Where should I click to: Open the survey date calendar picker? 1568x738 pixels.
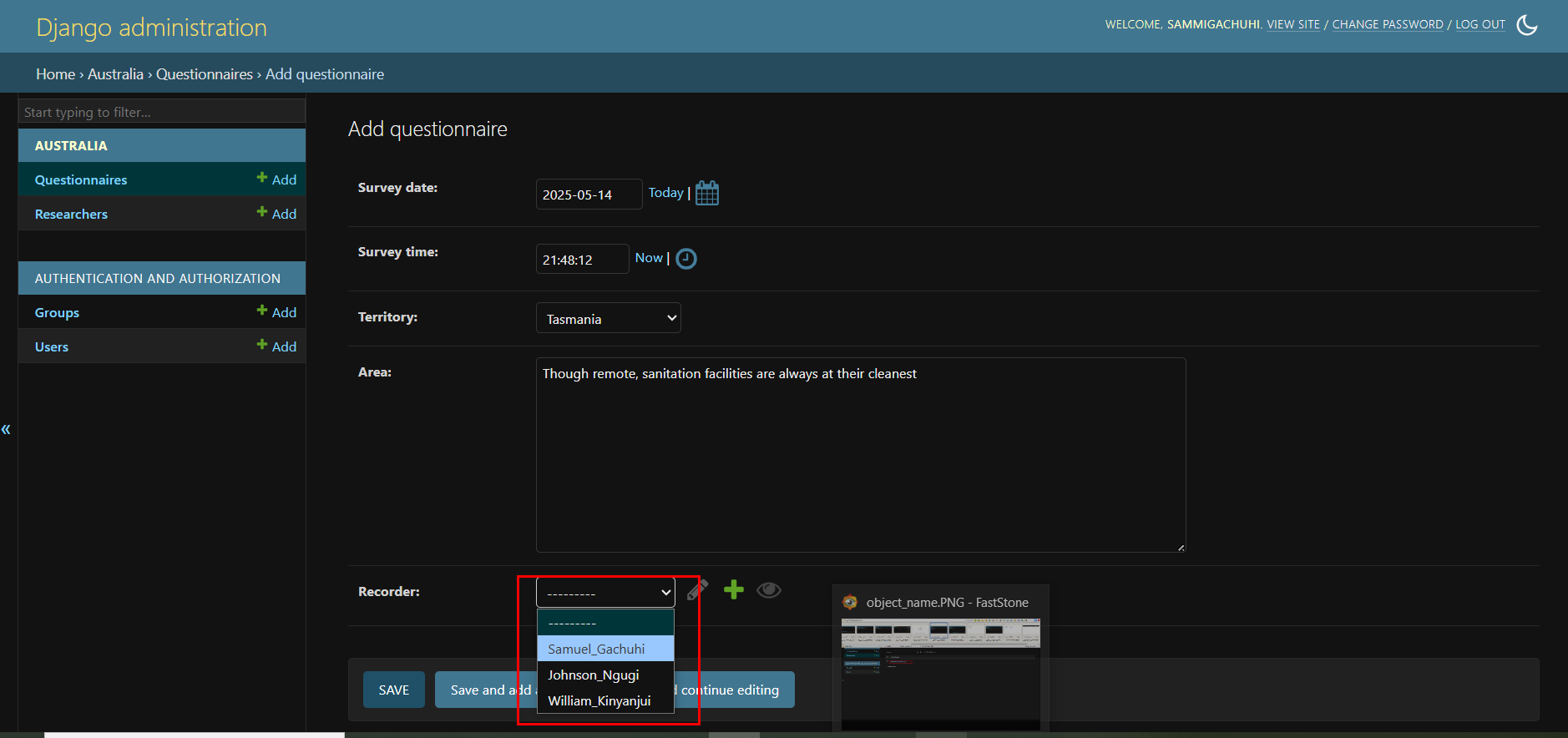click(706, 193)
